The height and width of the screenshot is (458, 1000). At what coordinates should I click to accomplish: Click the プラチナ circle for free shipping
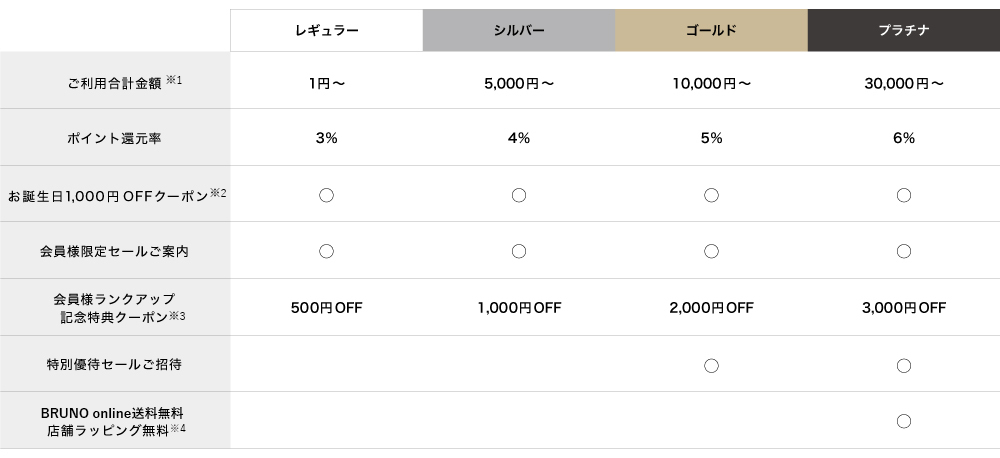point(904,421)
